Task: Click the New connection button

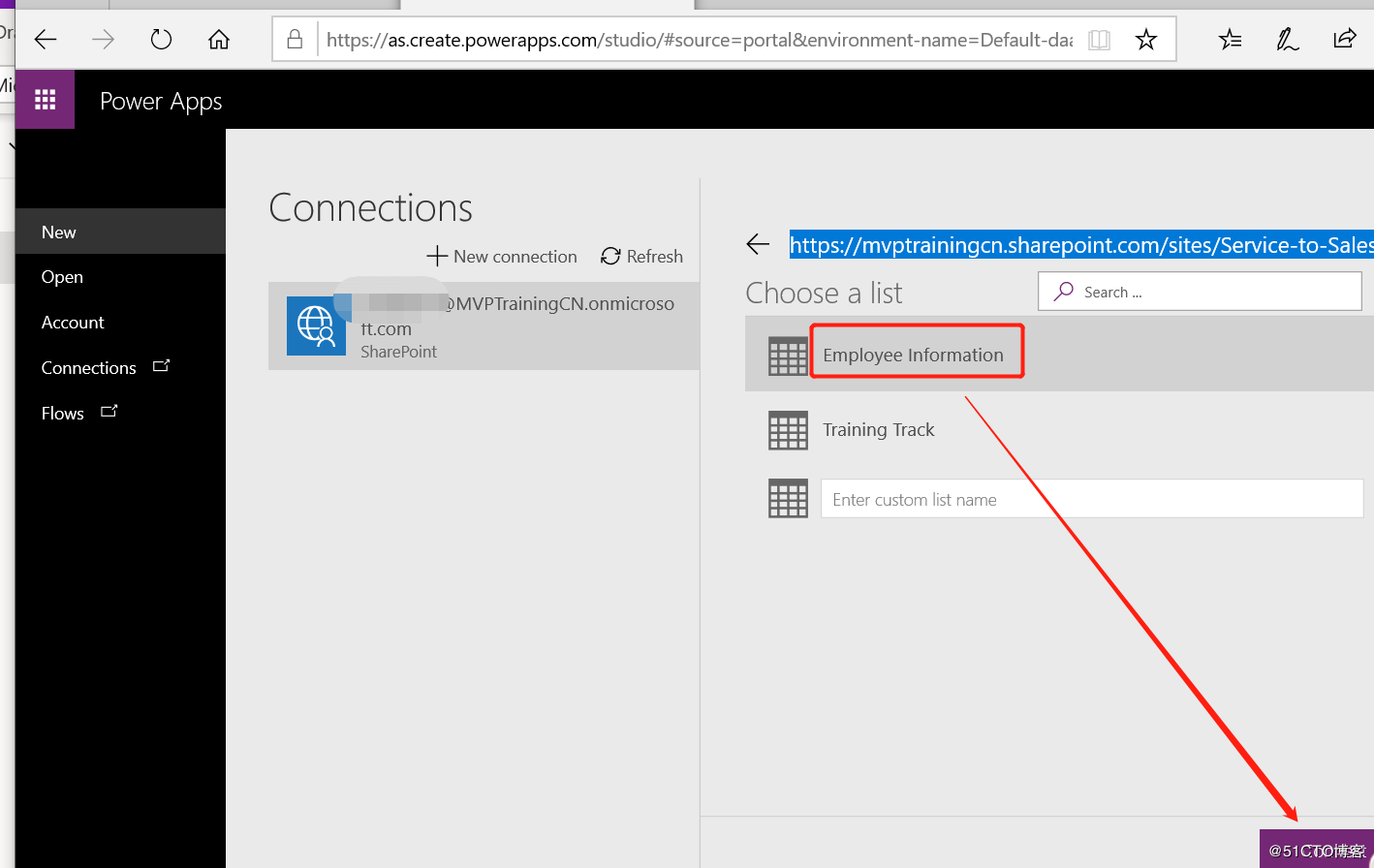Action: coord(502,257)
